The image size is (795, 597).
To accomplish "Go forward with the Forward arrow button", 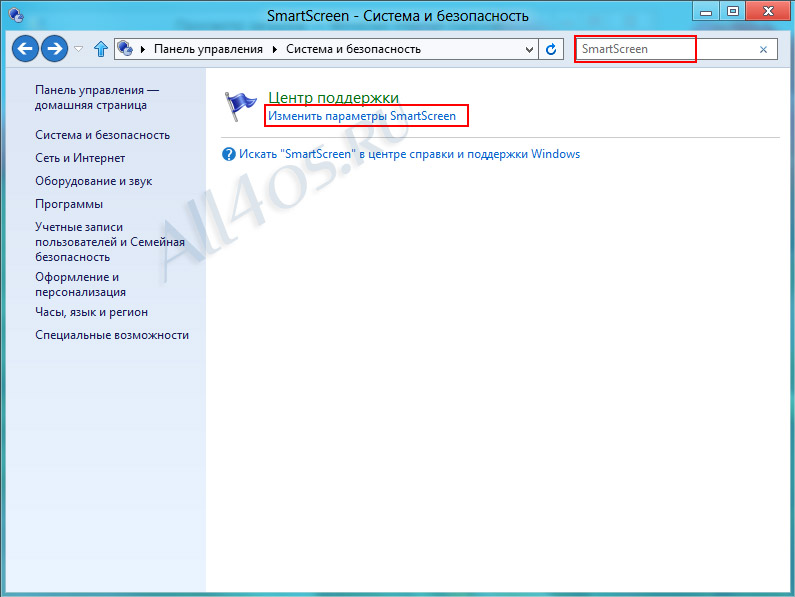I will [54, 49].
